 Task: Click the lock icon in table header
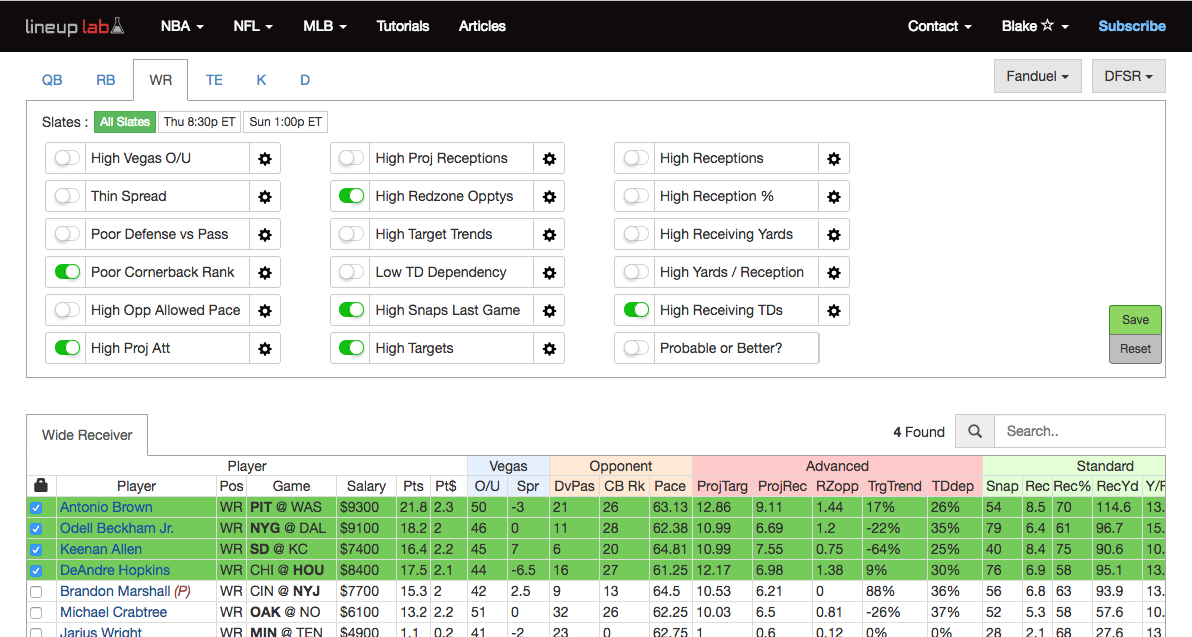click(x=41, y=486)
